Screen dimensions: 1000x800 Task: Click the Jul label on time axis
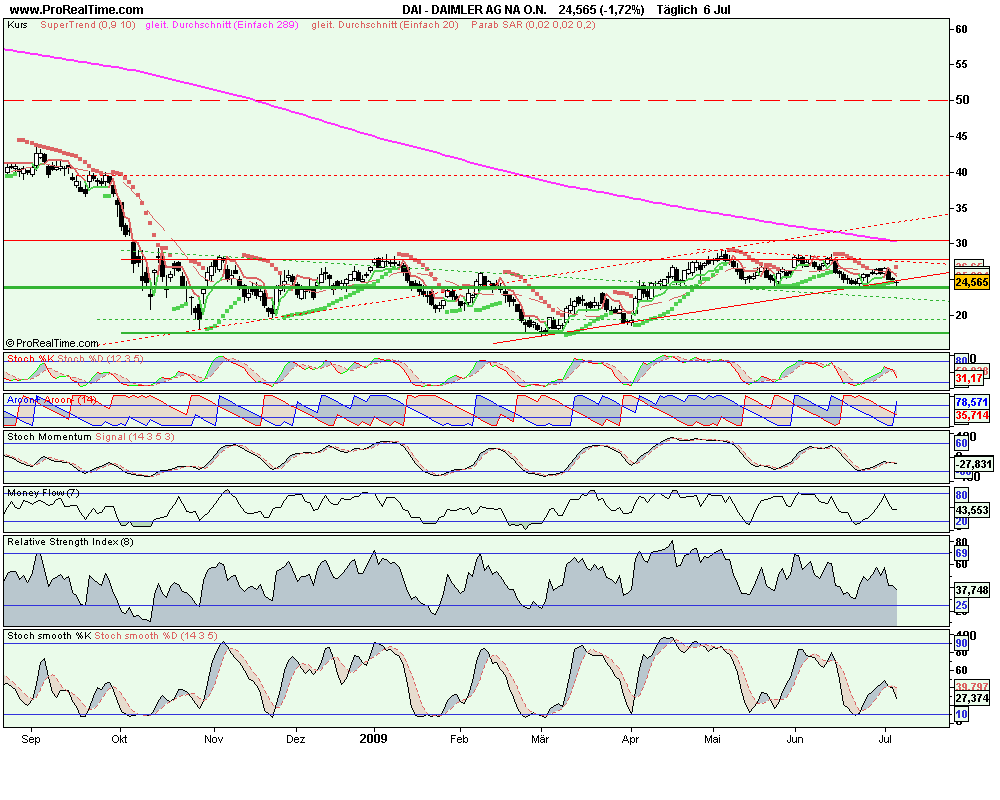coord(885,739)
